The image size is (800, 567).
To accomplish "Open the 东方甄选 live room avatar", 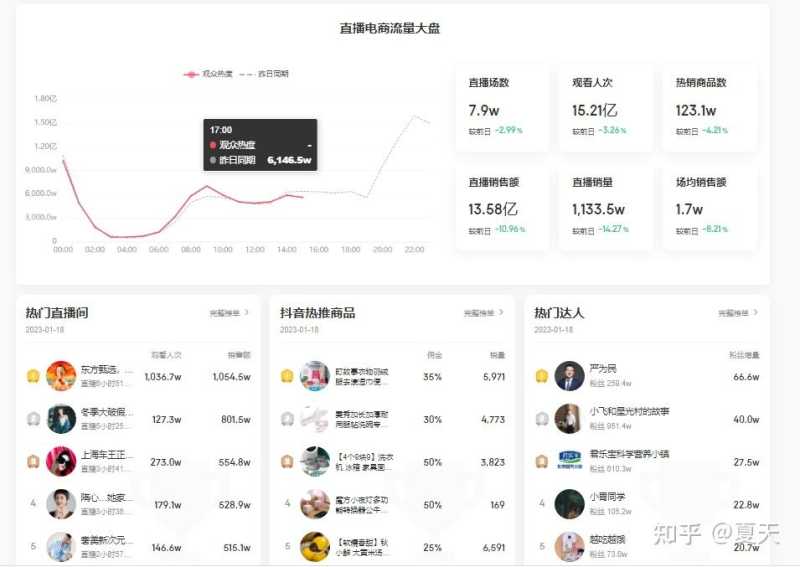I will click(61, 376).
